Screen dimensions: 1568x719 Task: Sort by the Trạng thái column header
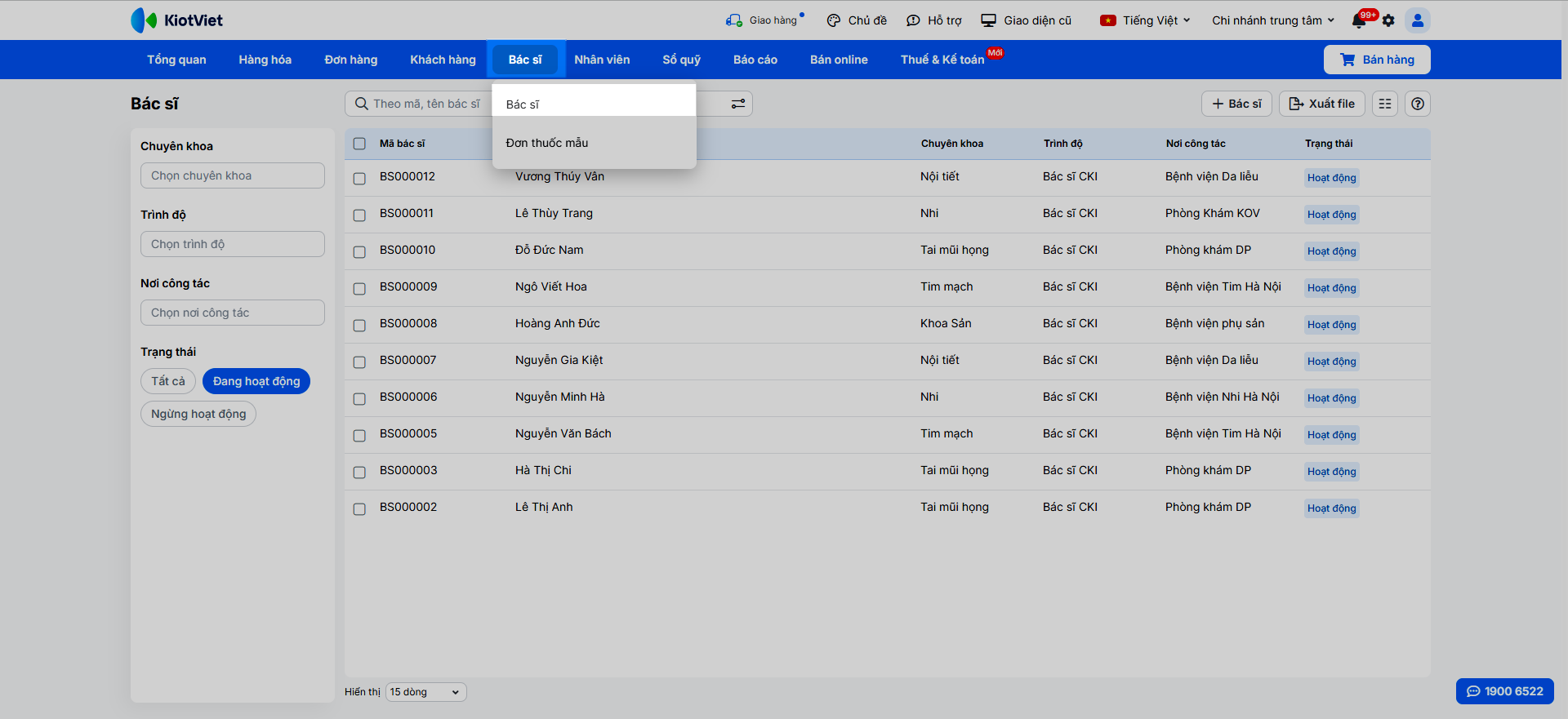[1329, 144]
